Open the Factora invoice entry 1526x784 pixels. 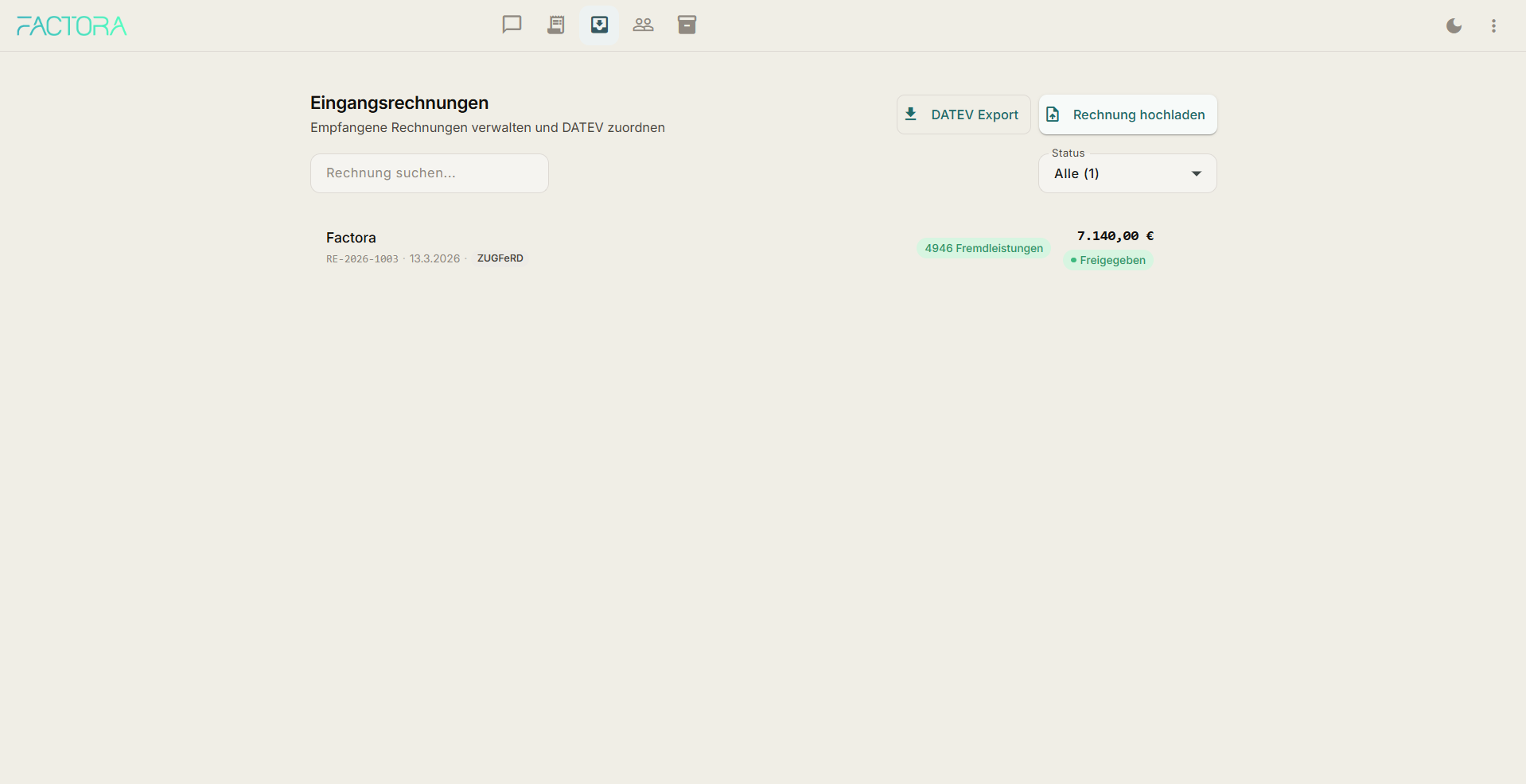(x=351, y=238)
